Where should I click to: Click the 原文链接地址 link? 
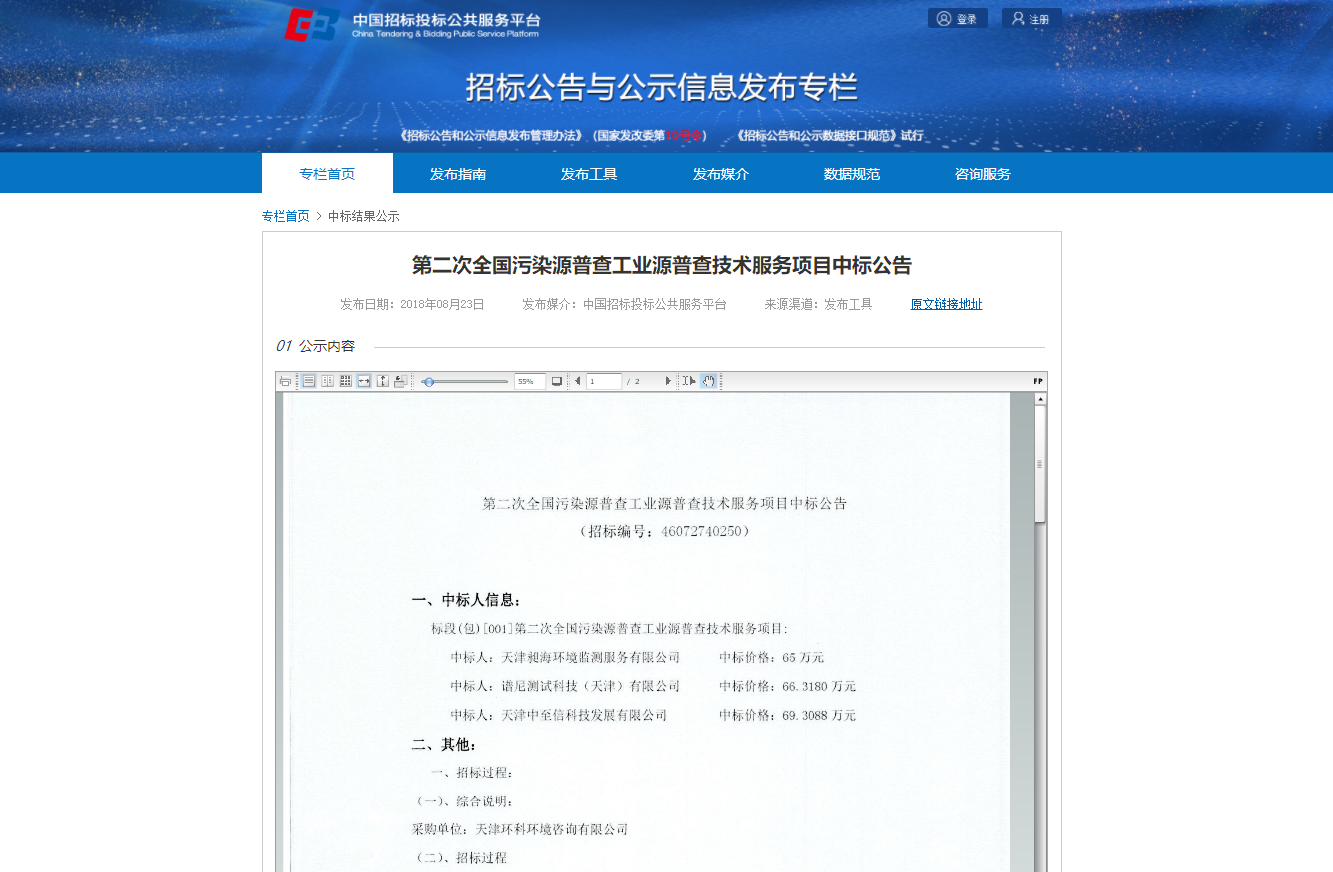coord(946,304)
